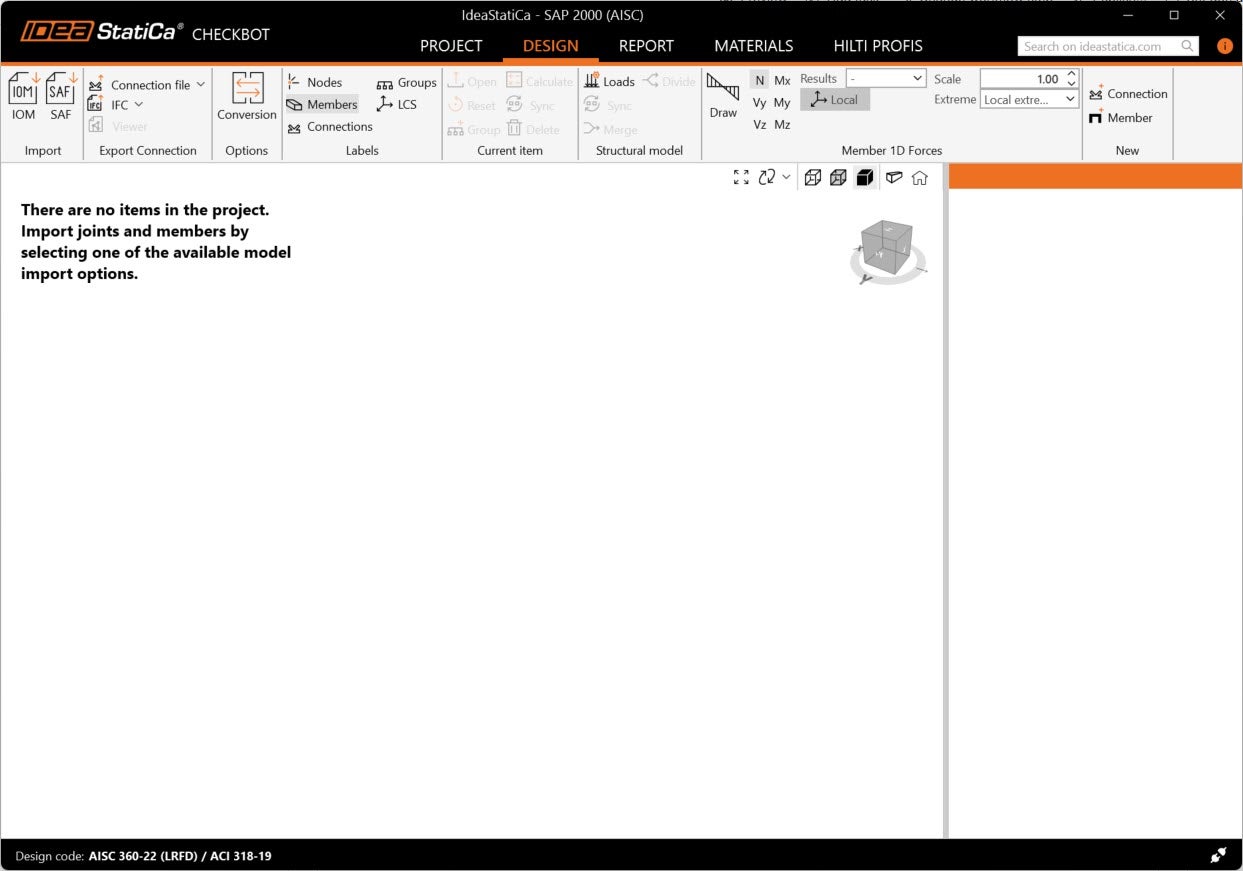Click the Draw member forces icon
This screenshot has height=871, width=1243.
(723, 90)
